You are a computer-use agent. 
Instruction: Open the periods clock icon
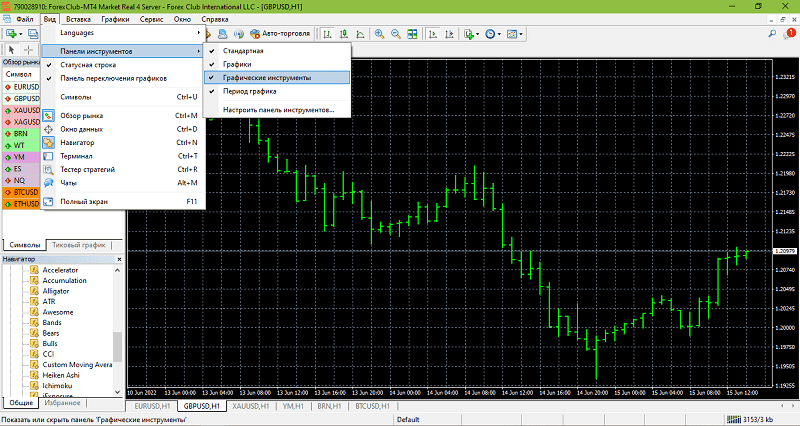click(x=490, y=34)
